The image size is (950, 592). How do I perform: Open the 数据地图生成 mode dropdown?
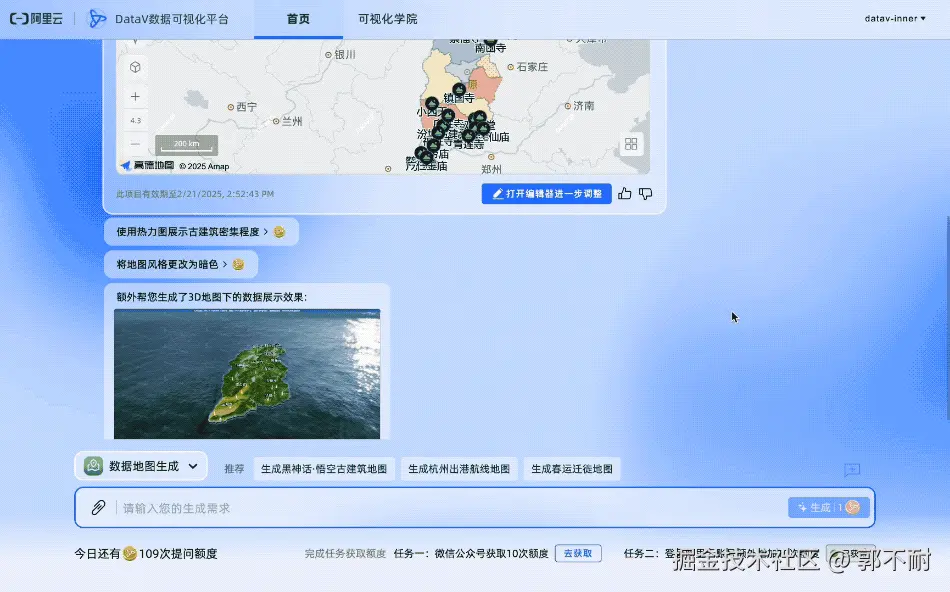tap(140, 466)
